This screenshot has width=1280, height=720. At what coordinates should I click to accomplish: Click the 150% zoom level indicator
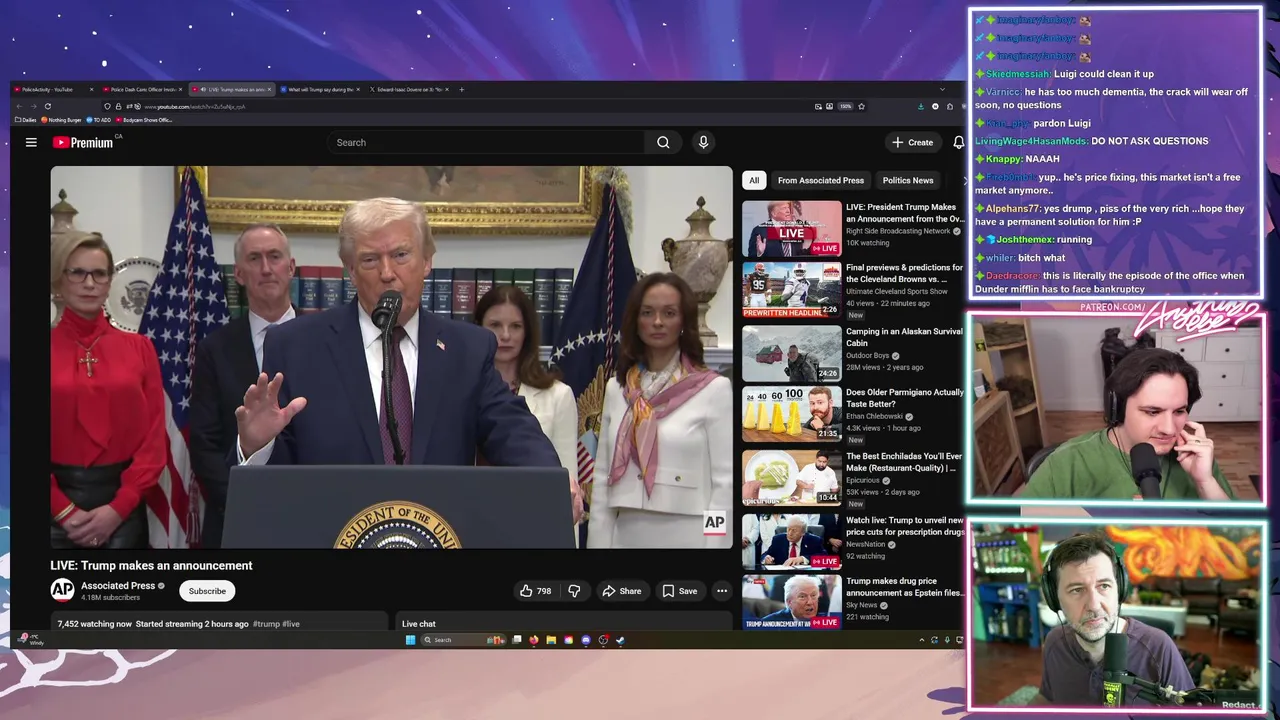(846, 106)
